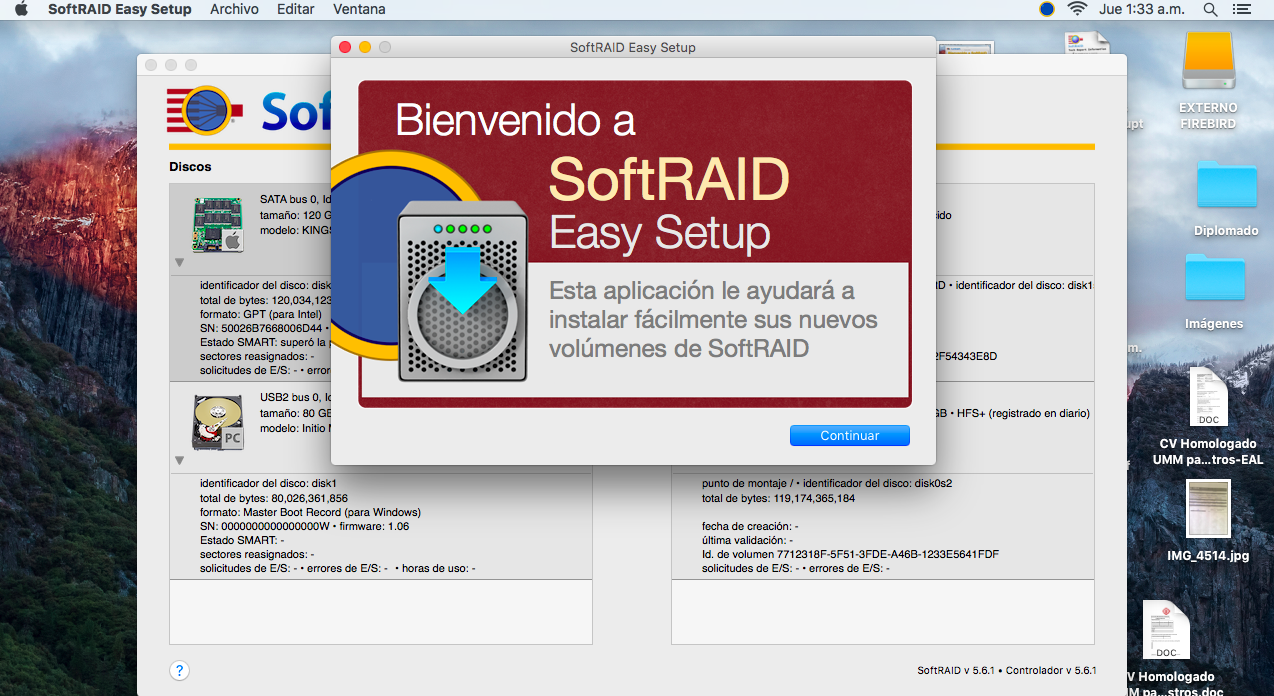This screenshot has height=696, width=1274.
Task: Click the 'total de bytes: 80,026,361,856' line
Action: pos(274,498)
